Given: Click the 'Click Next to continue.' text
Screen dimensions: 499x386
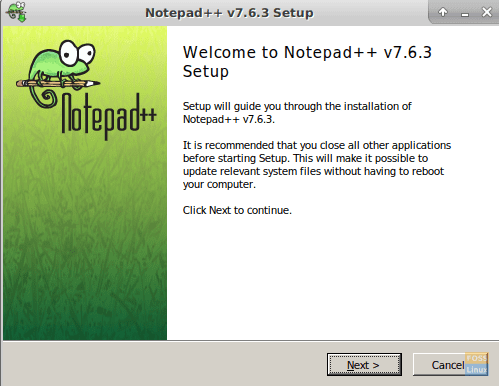Looking at the screenshot, I should coord(237,210).
